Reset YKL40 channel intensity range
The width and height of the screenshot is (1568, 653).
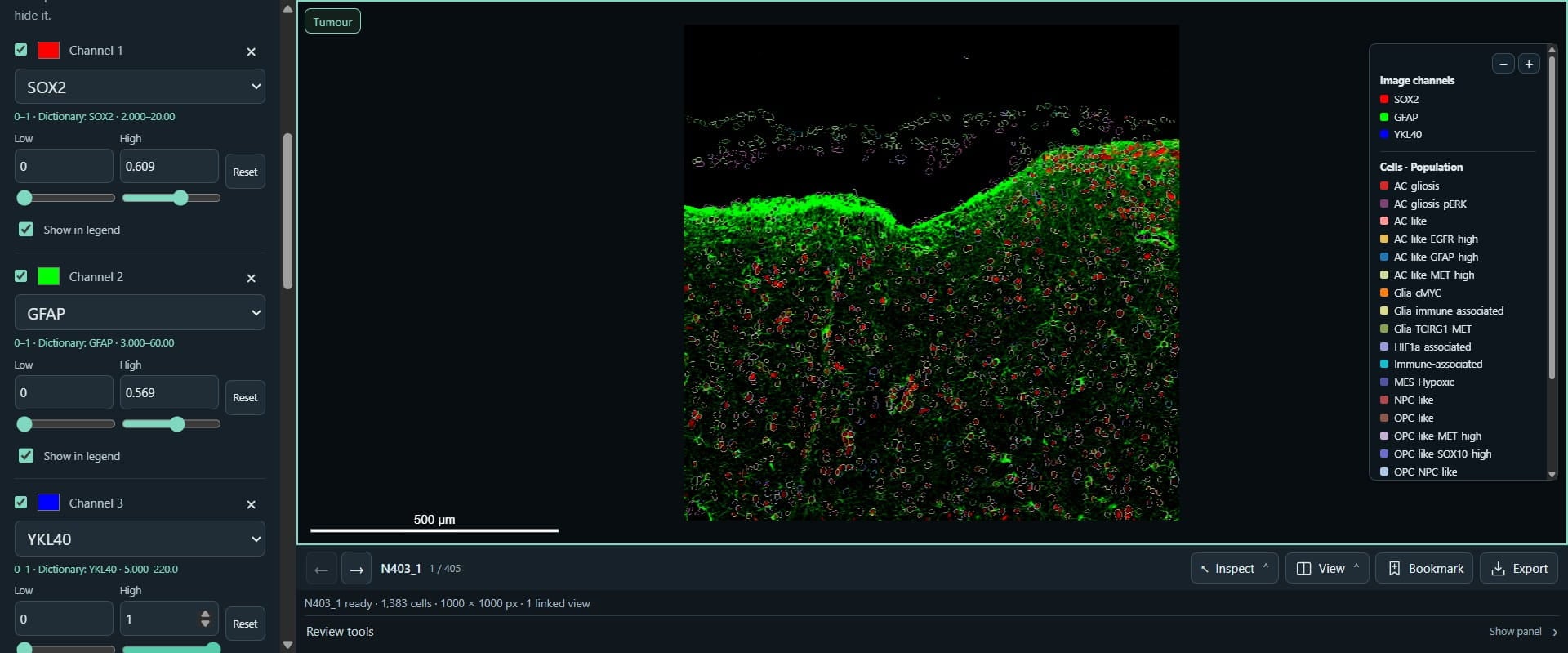(245, 624)
